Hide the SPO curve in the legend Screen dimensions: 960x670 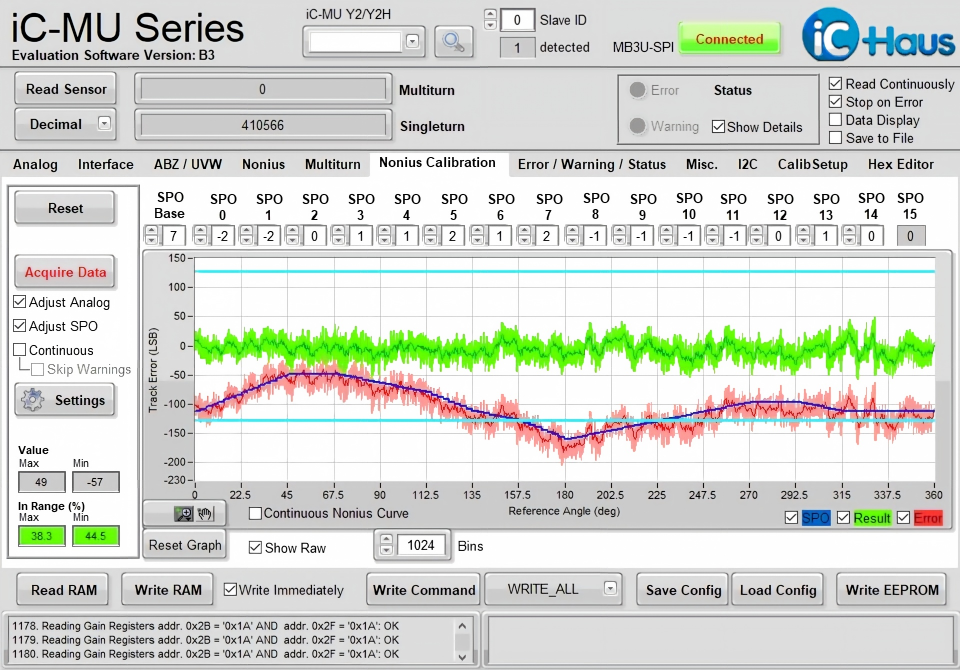pos(791,518)
